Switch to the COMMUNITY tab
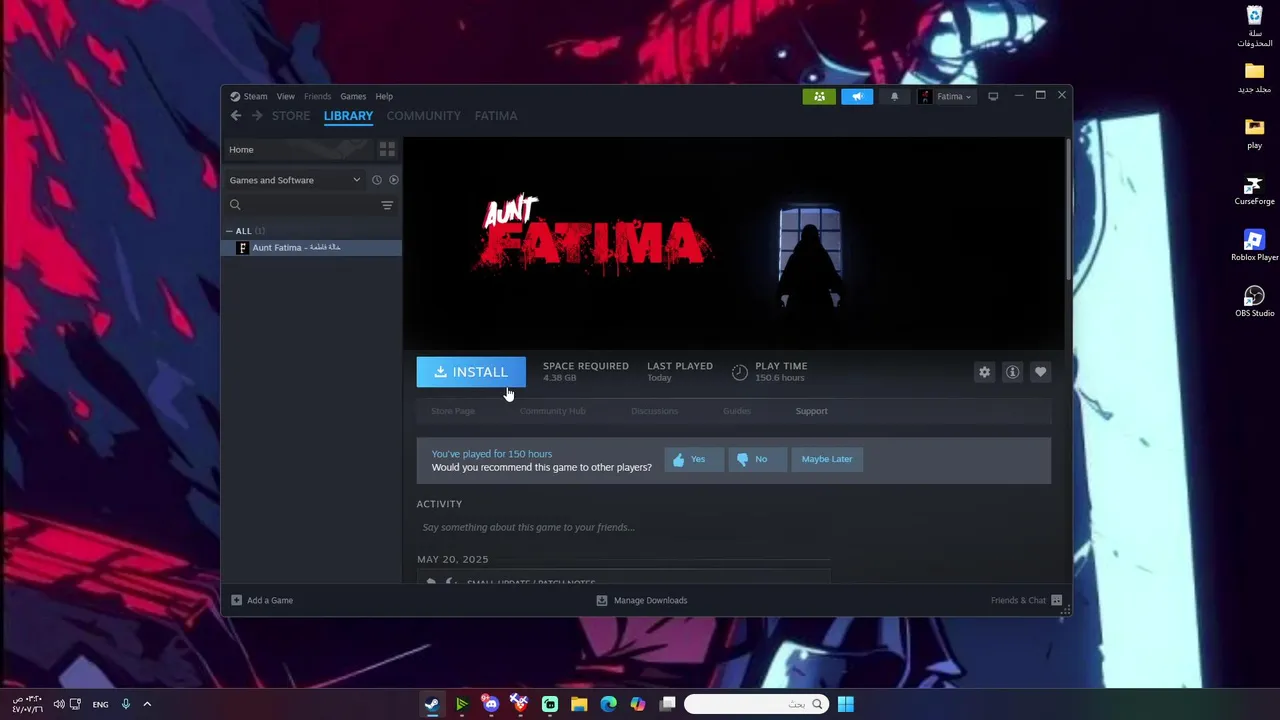Image resolution: width=1280 pixels, height=720 pixels. point(424,116)
